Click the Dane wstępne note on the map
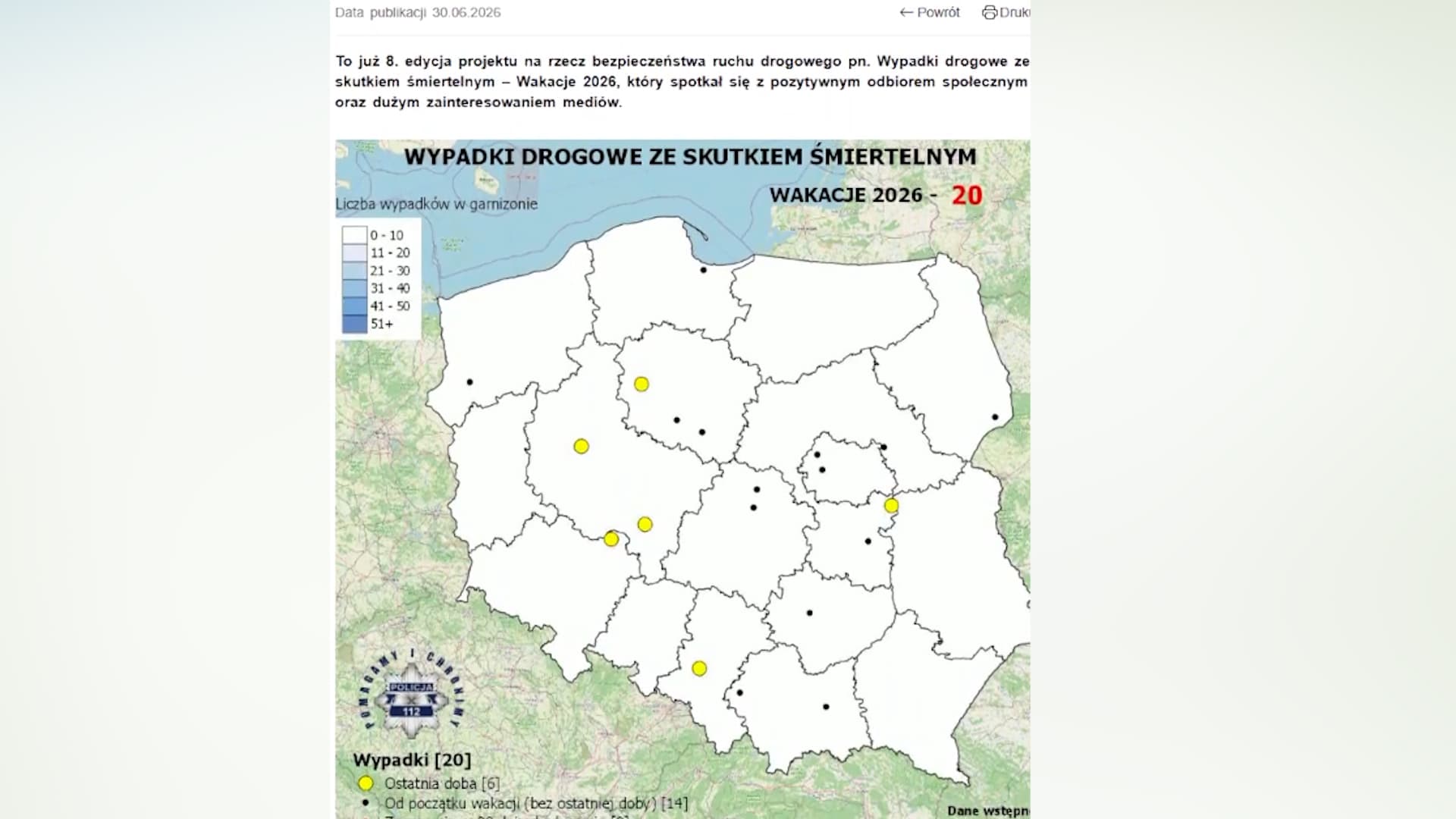 point(988,811)
